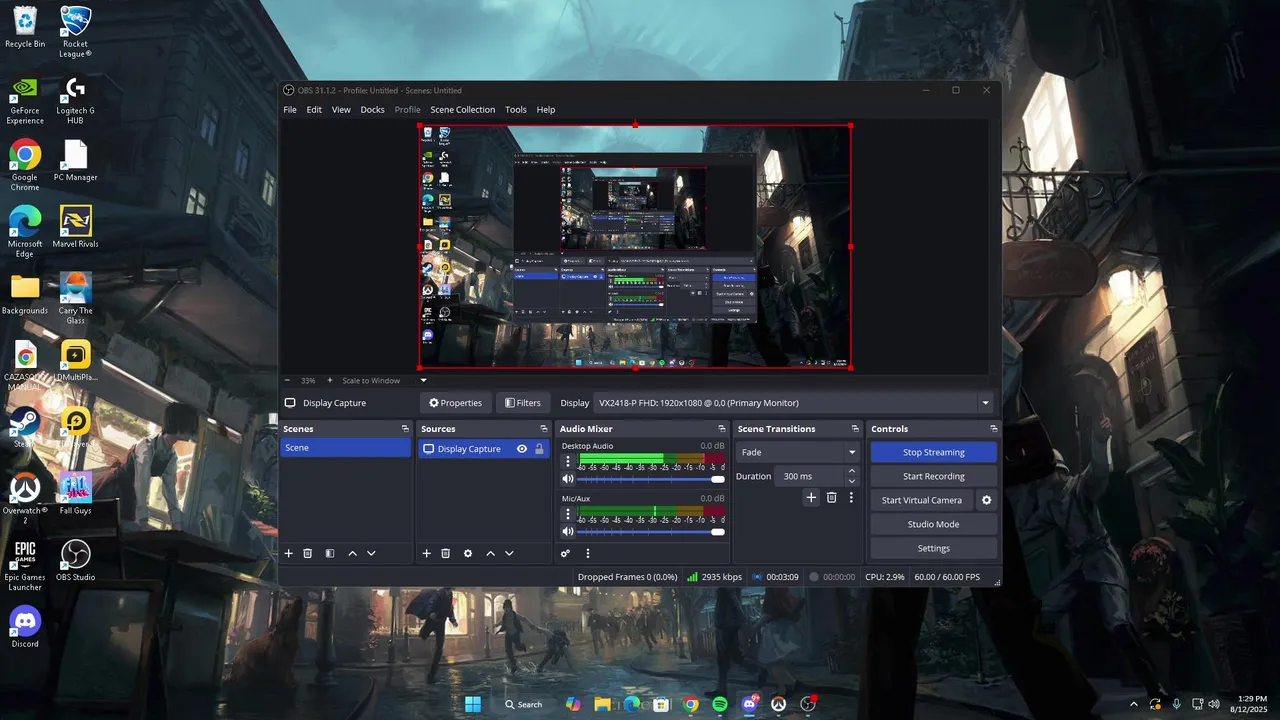1280x720 pixels.
Task: Add a new scene with plus icon
Action: click(289, 553)
